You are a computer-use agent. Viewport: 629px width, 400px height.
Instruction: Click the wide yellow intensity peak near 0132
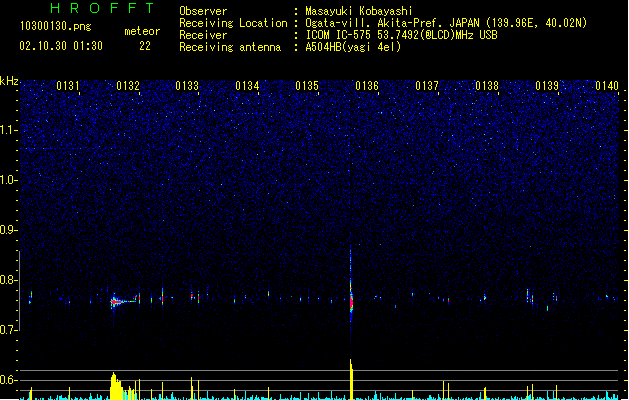click(116, 387)
